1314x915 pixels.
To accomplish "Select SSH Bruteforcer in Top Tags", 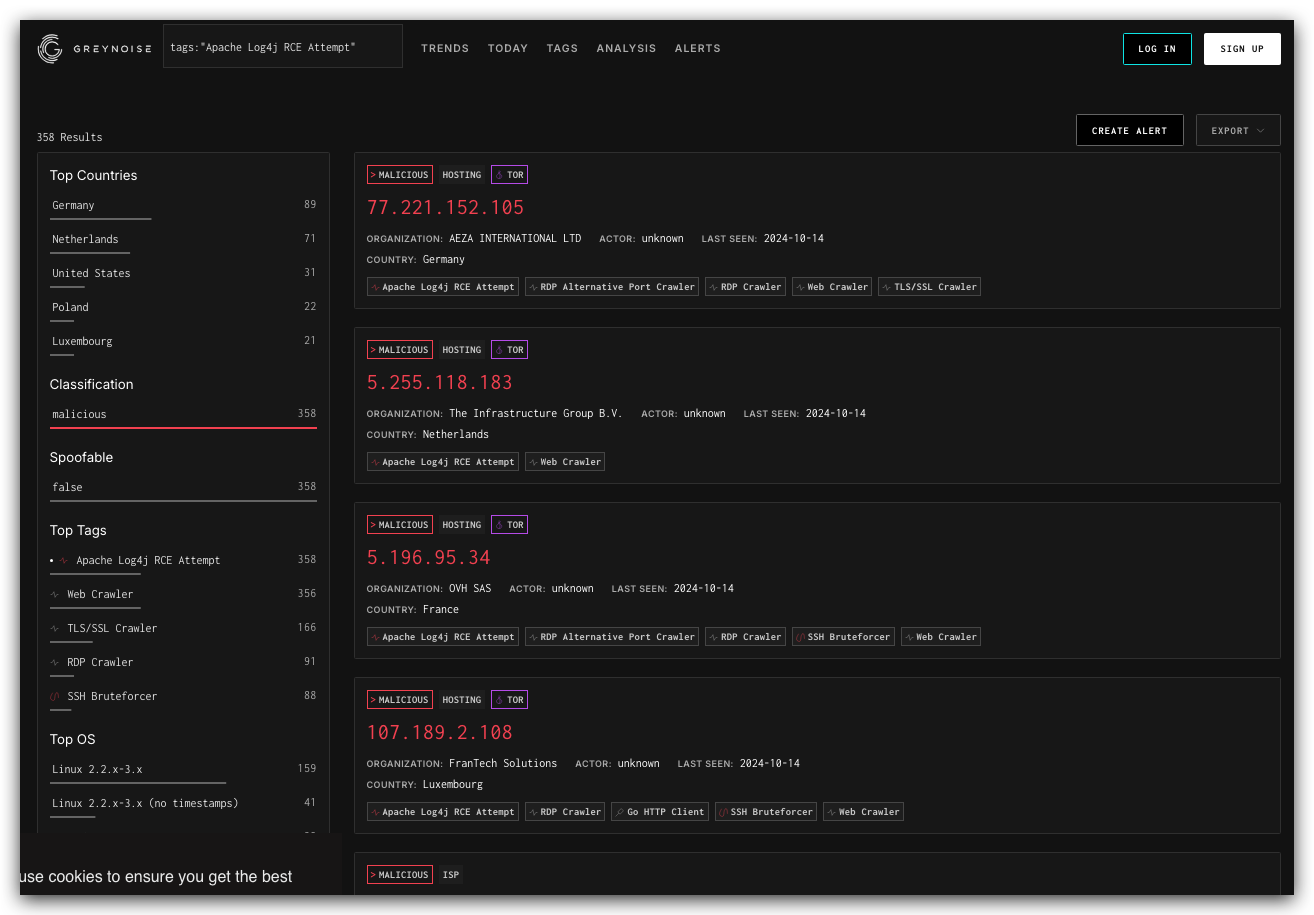I will click(184, 697).
